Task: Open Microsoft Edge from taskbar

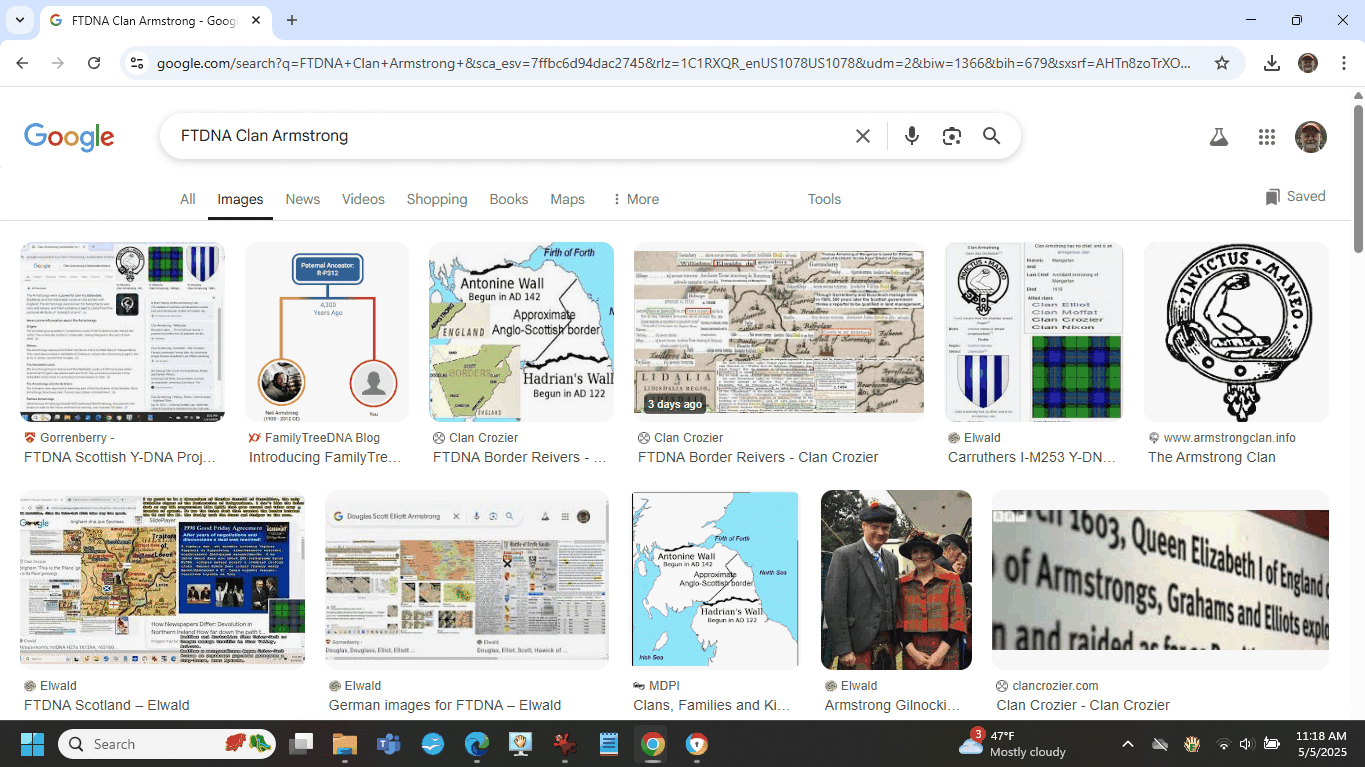Action: tap(476, 744)
